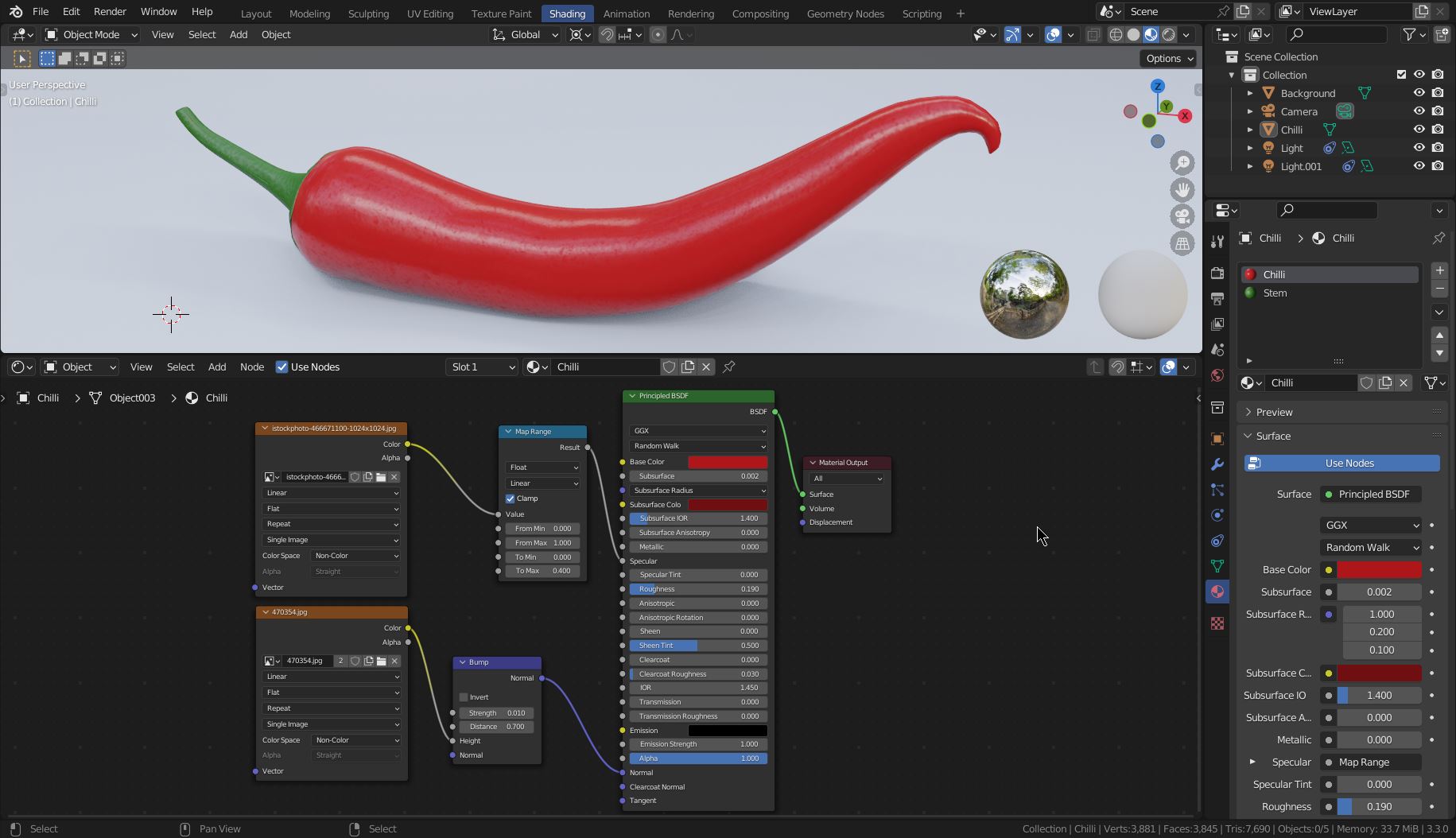
Task: Open the Render menu
Action: [x=110, y=12]
